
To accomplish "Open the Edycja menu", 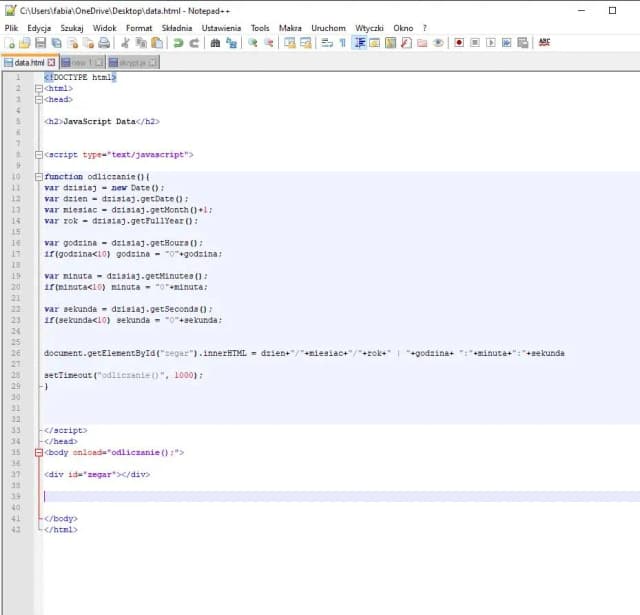I will click(x=39, y=28).
